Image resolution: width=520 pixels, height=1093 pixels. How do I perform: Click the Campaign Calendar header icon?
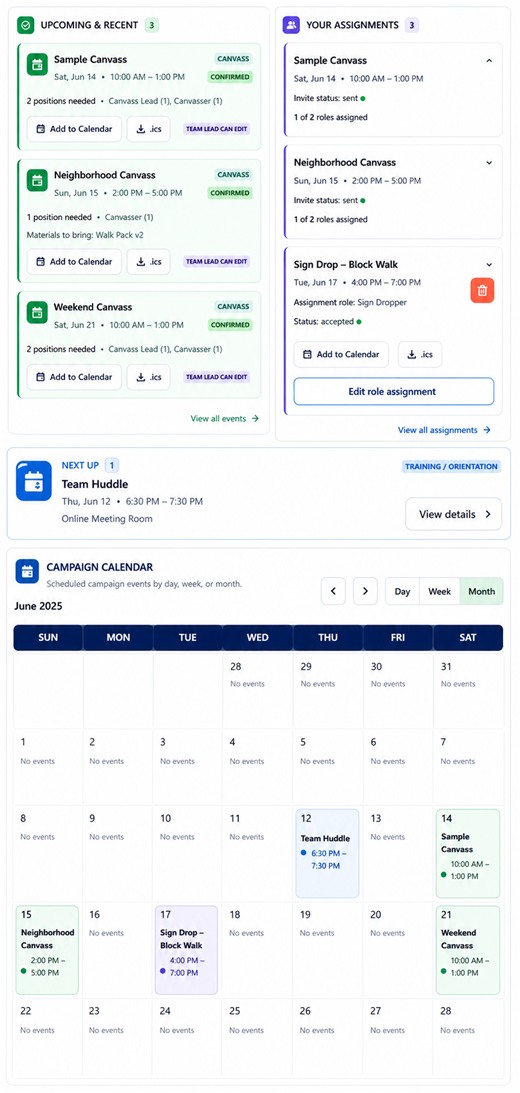click(27, 572)
